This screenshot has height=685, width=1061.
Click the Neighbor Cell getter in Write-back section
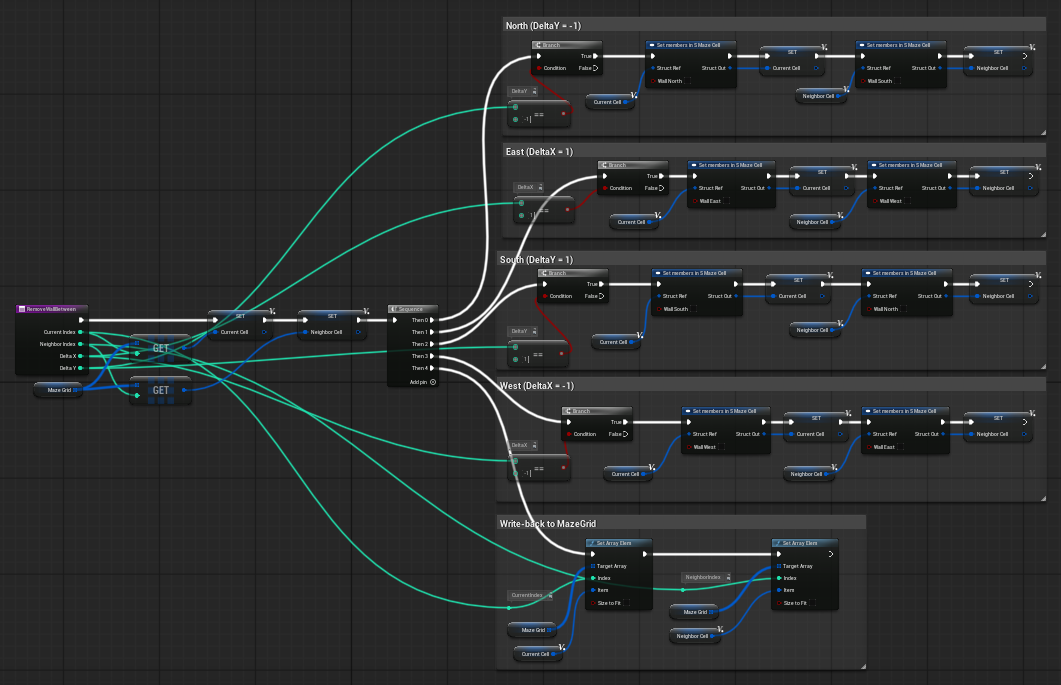(696, 636)
